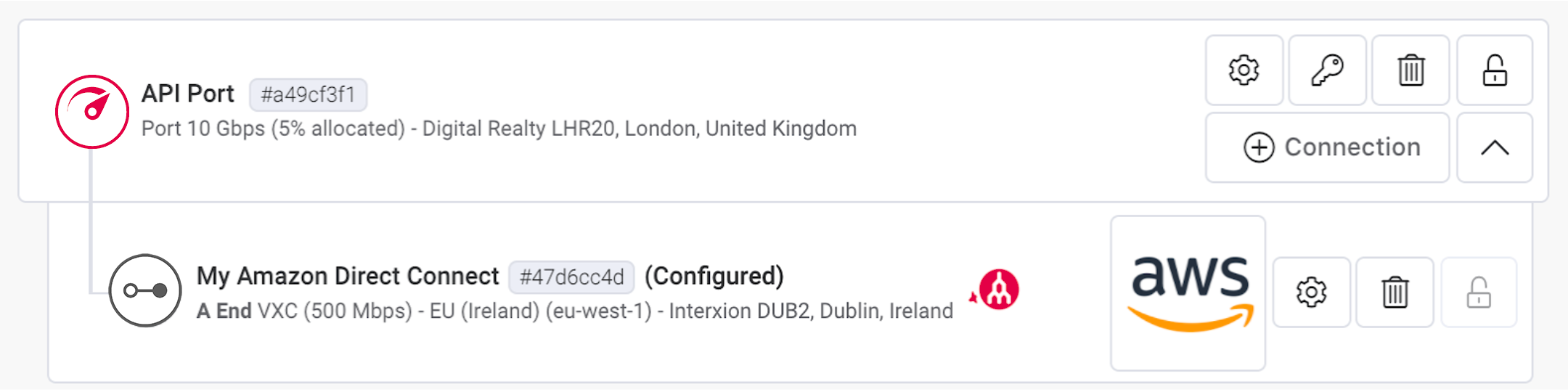
Task: Toggle the Amazon Direct Connect lock
Action: 1479,293
